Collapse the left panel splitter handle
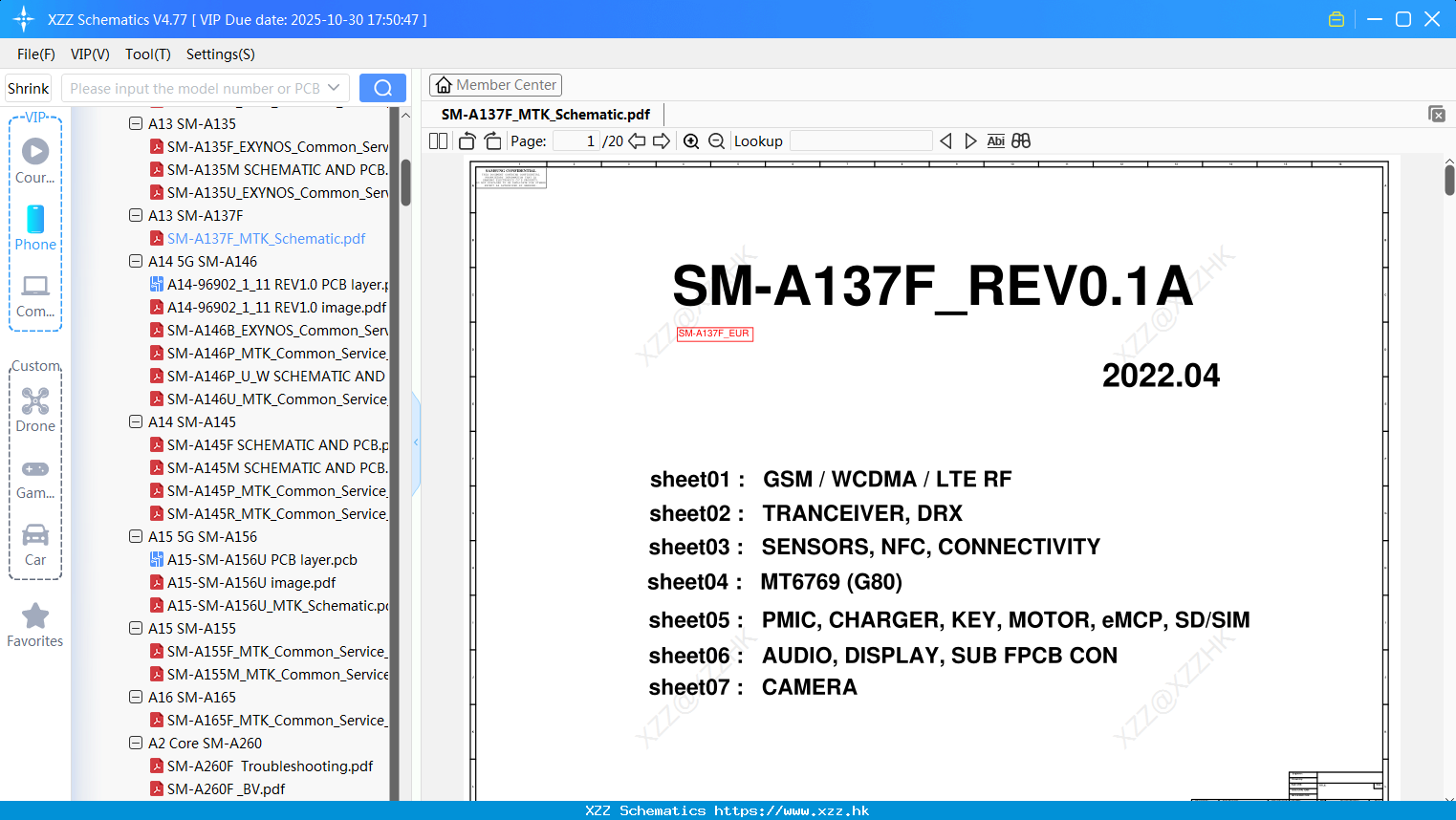Image resolution: width=1456 pixels, height=820 pixels. click(x=416, y=442)
